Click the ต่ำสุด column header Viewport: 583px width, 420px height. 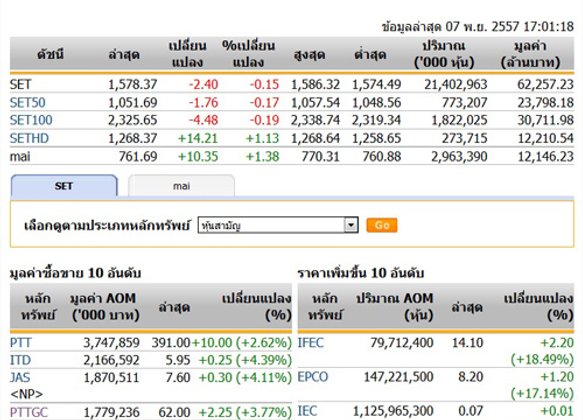tap(370, 55)
